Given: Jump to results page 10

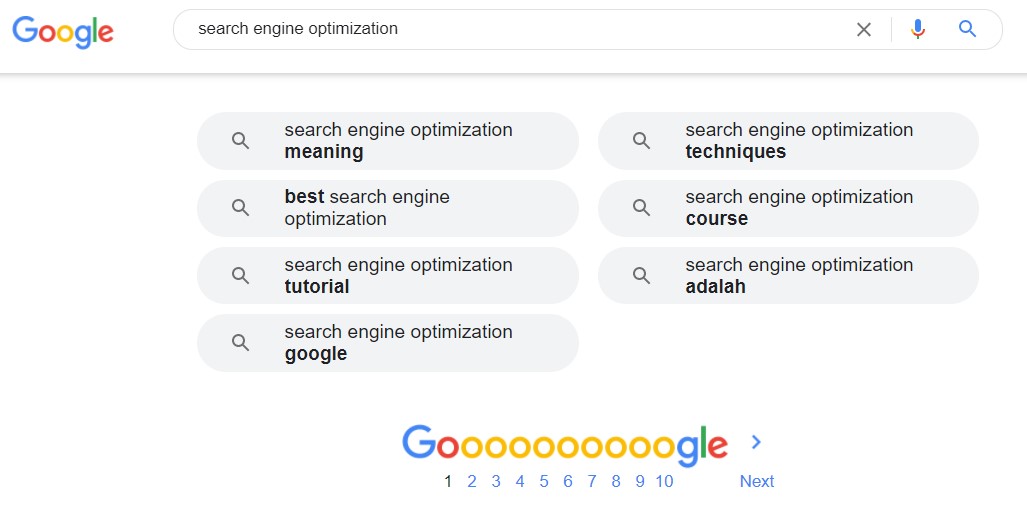Looking at the screenshot, I should click(x=664, y=481).
